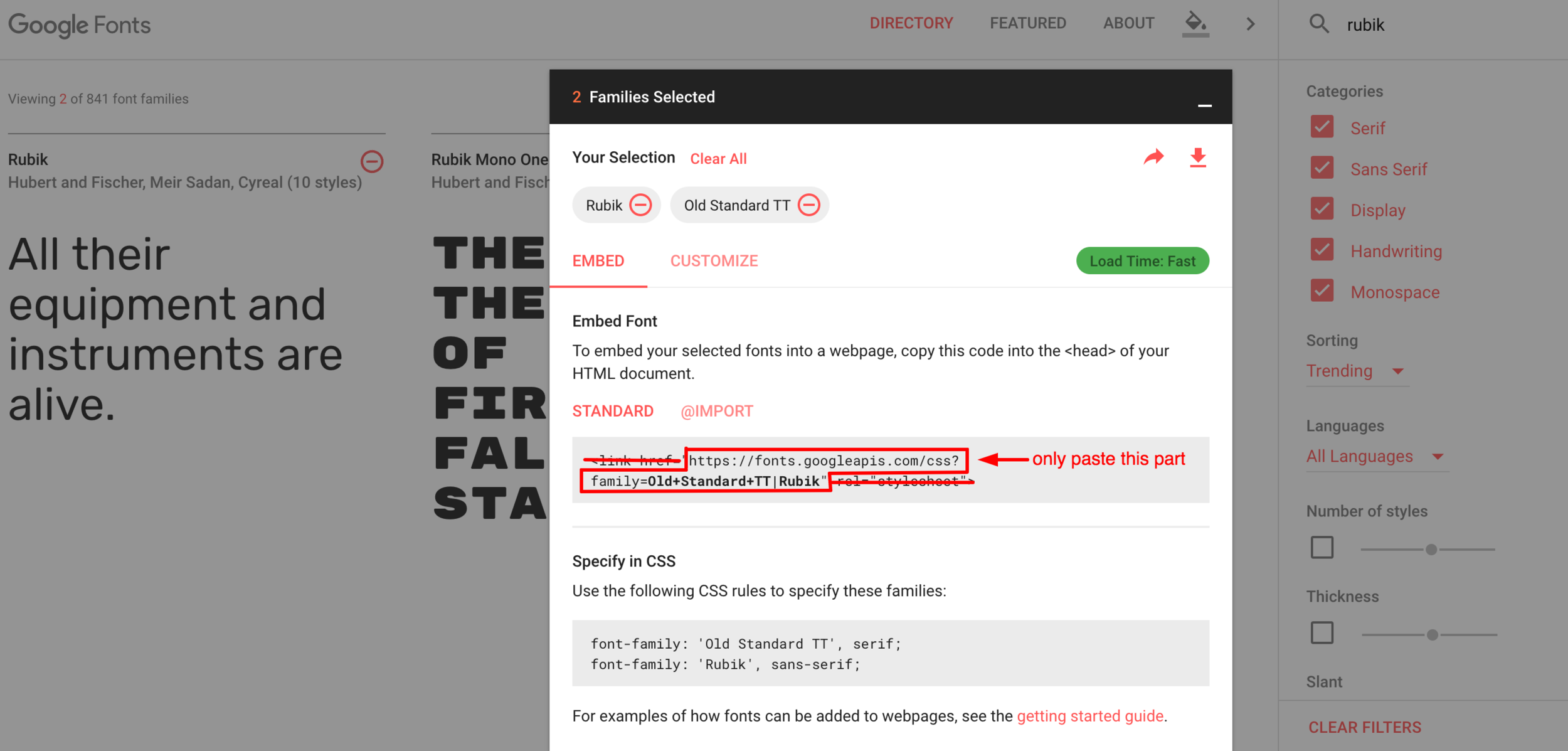Click the Clear All link
Image resolution: width=1568 pixels, height=751 pixels.
click(x=718, y=159)
